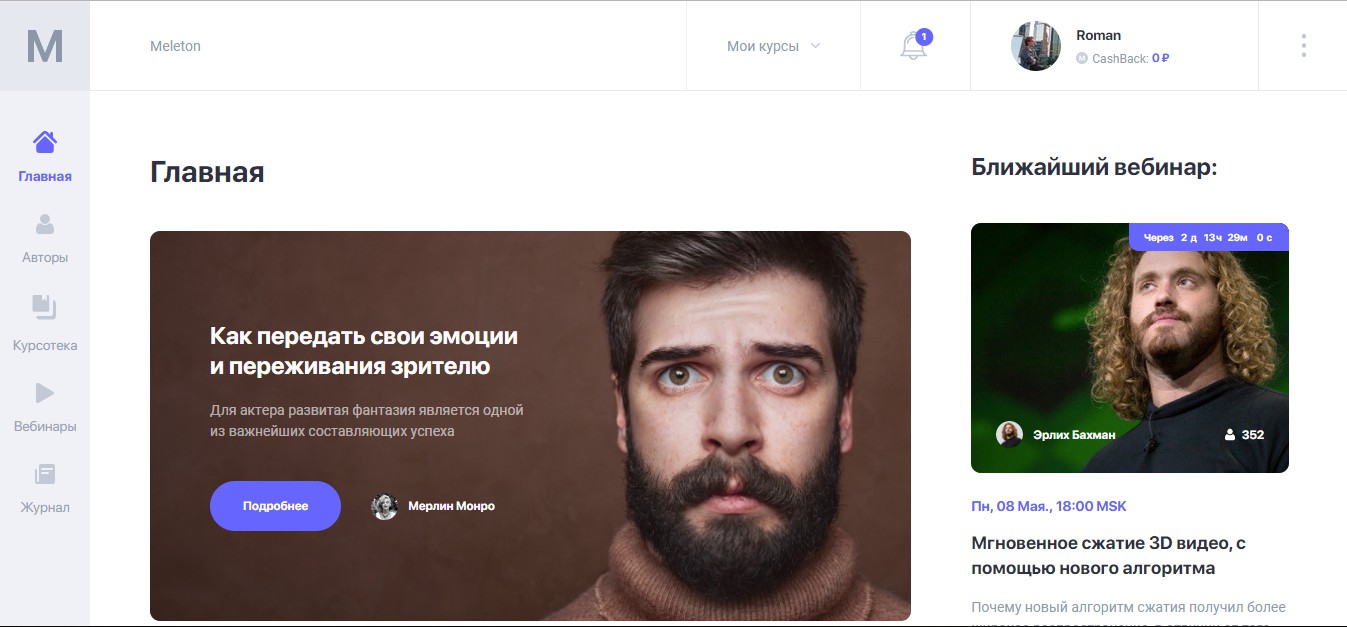The height and width of the screenshot is (627, 1347).
Task: Click the CashBack coin icon
Action: coord(1081,59)
